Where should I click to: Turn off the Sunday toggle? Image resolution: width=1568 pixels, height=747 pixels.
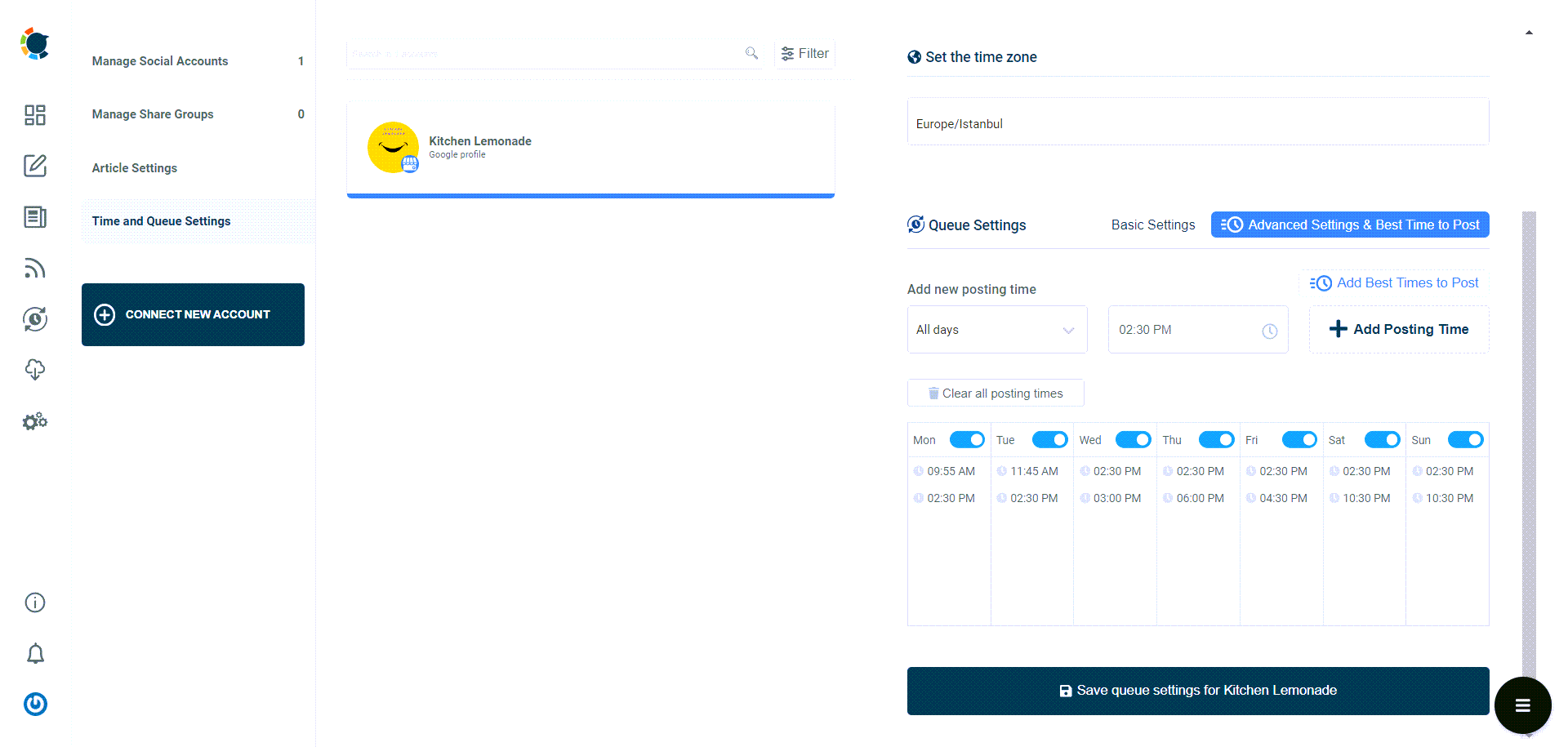1465,439
